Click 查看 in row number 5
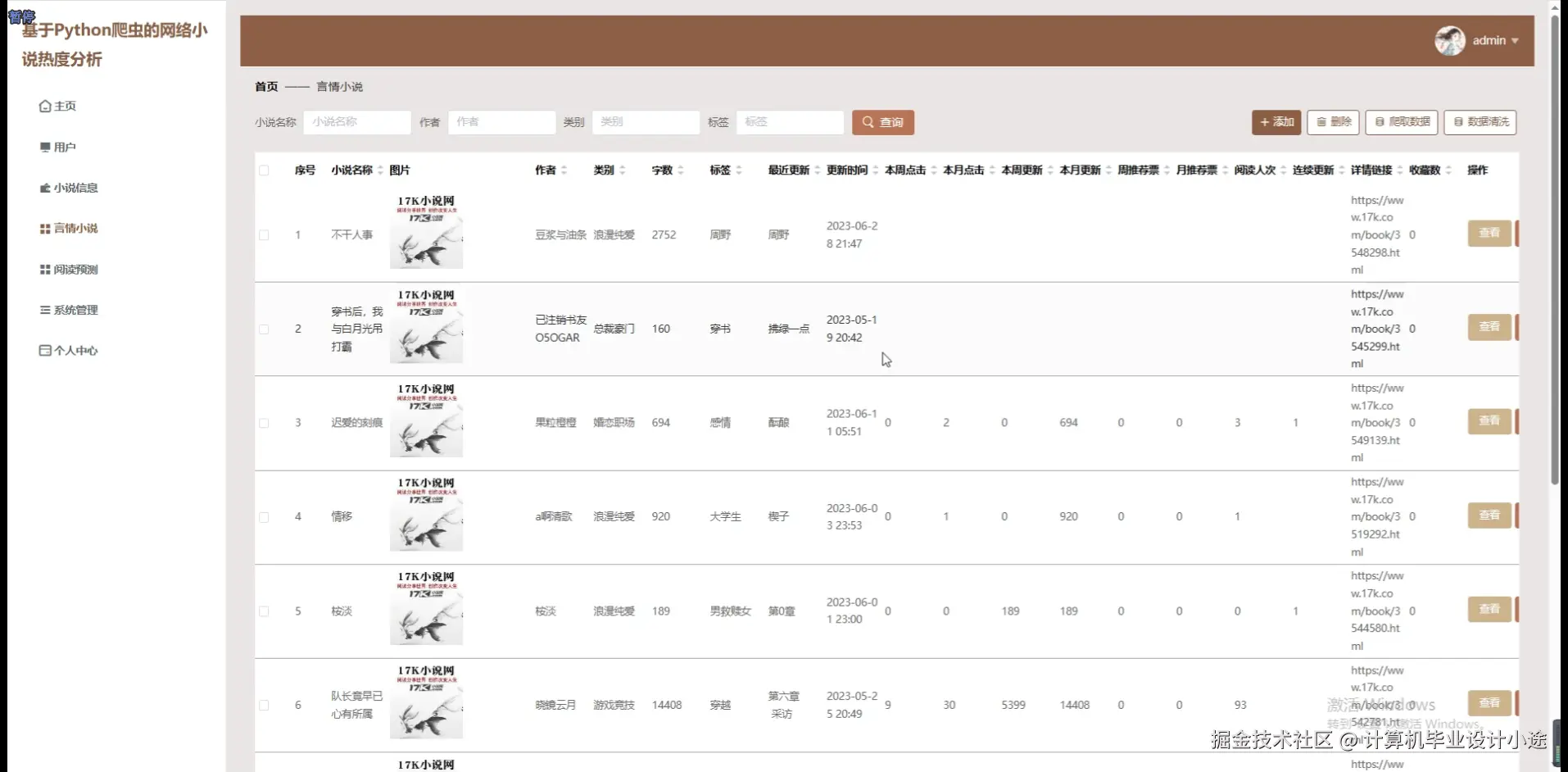Viewport: 1568px width, 772px height. pyautogui.click(x=1489, y=610)
